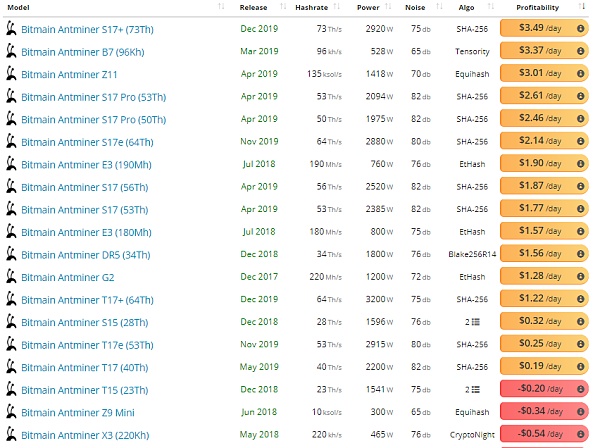This screenshot has height=448, width=600.
Task: Click the info icon on the $1.22/day badge
Action: pos(580,299)
